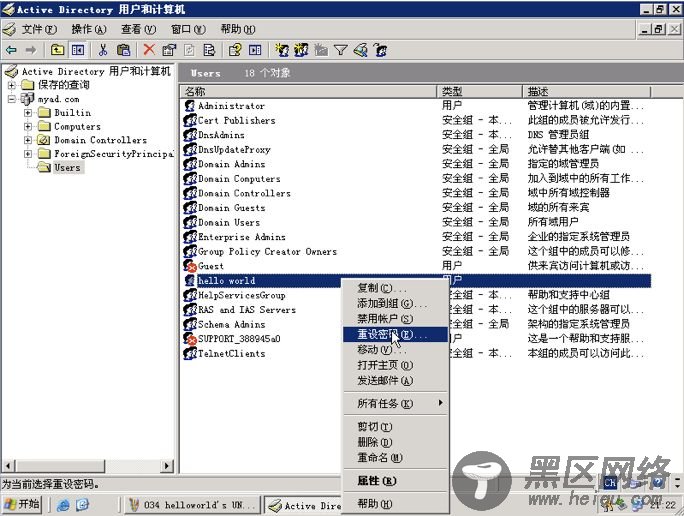Screen dimensions: 684x516
Task: Click tree pane scrollbar right arrow
Action: tap(166, 466)
